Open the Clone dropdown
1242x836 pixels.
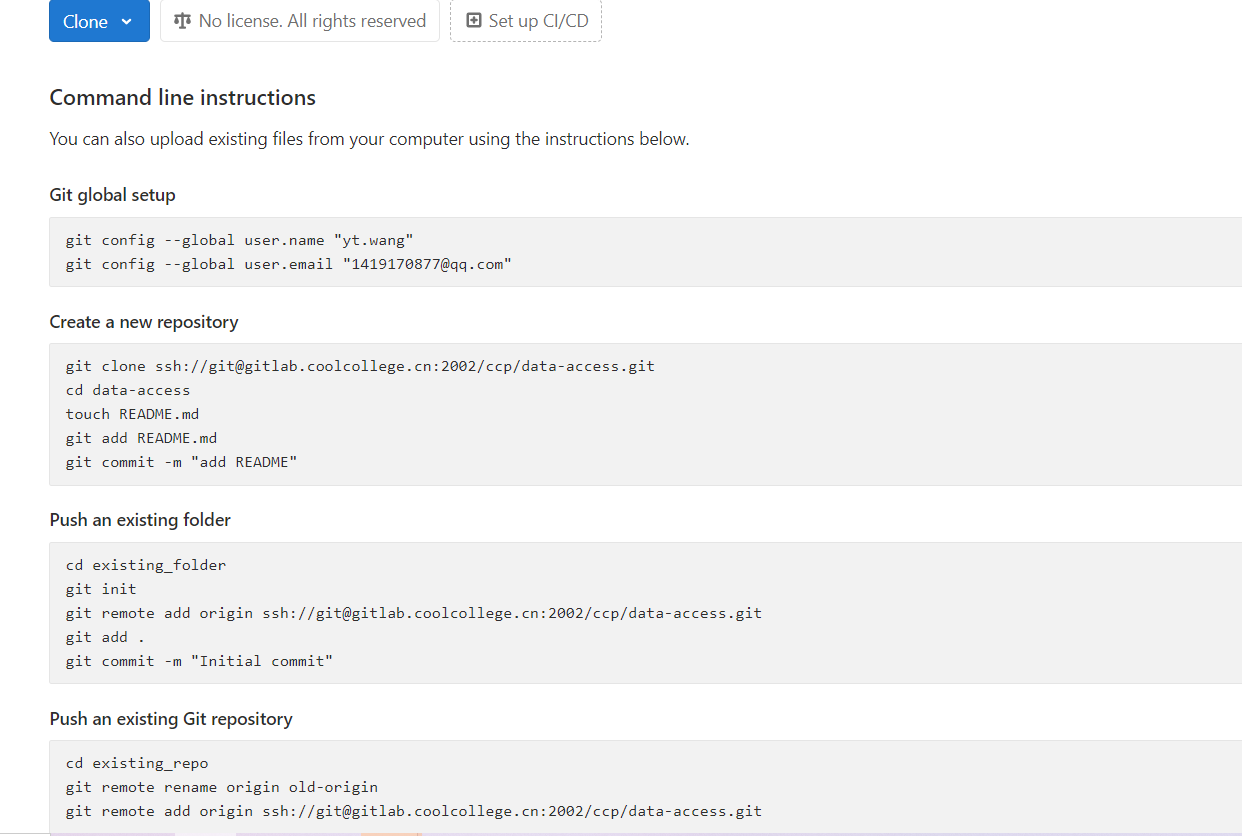tap(99, 21)
